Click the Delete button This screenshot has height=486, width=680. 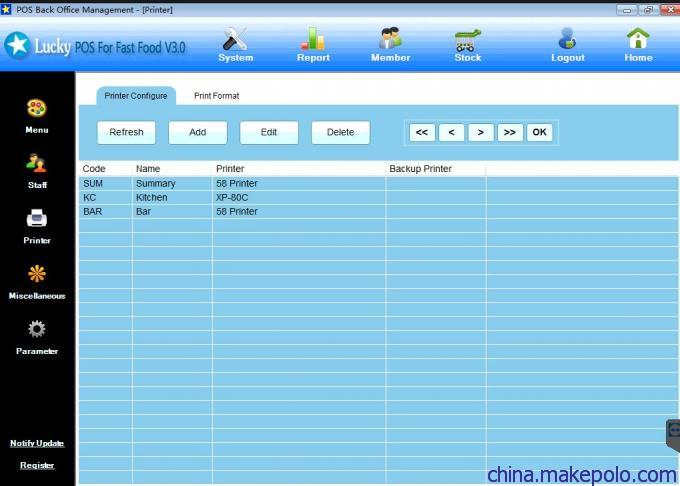click(x=340, y=132)
